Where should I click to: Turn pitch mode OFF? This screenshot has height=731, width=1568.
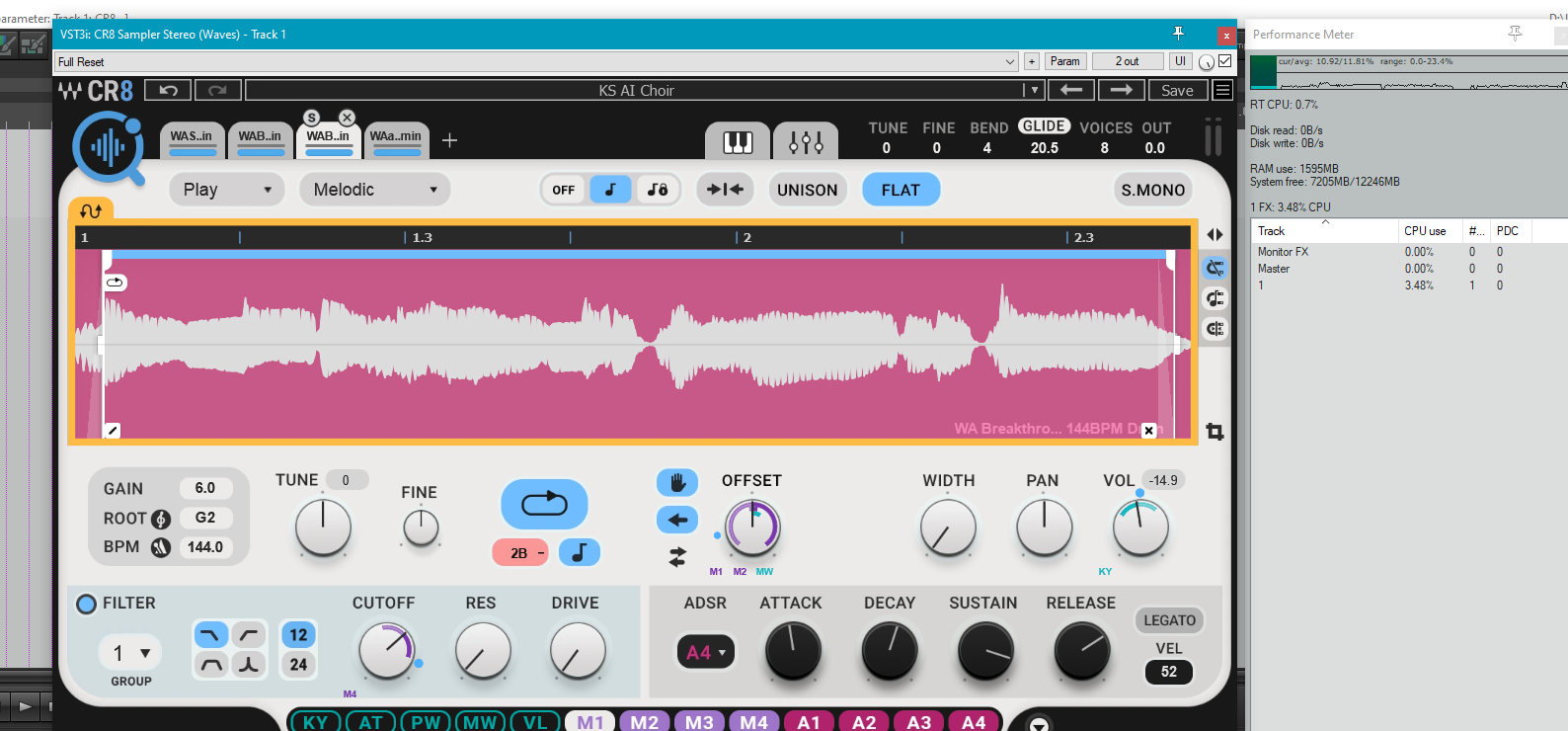(x=564, y=190)
